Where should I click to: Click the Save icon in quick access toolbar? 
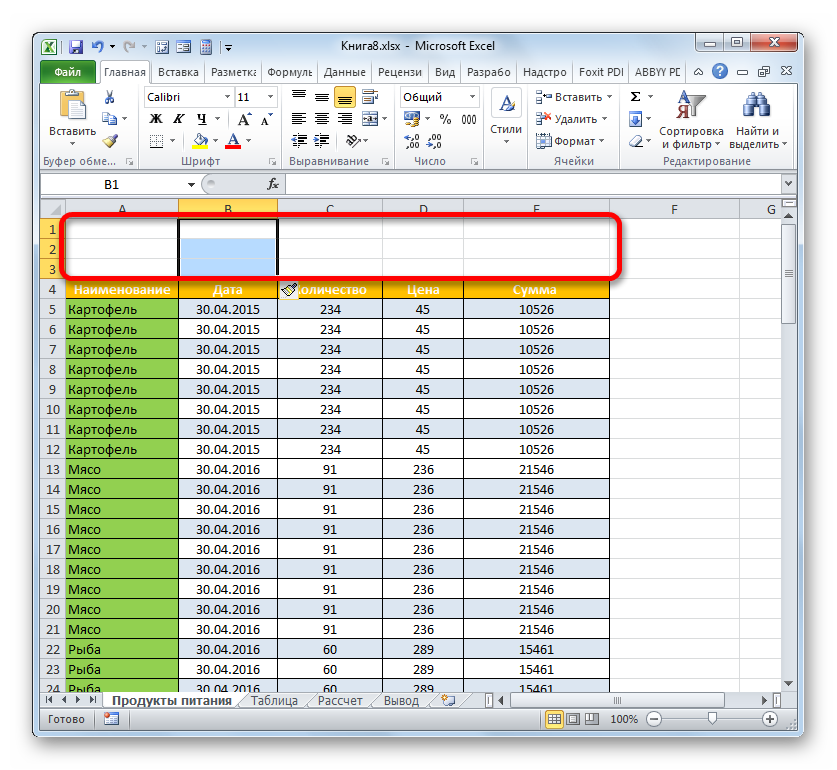(75, 47)
